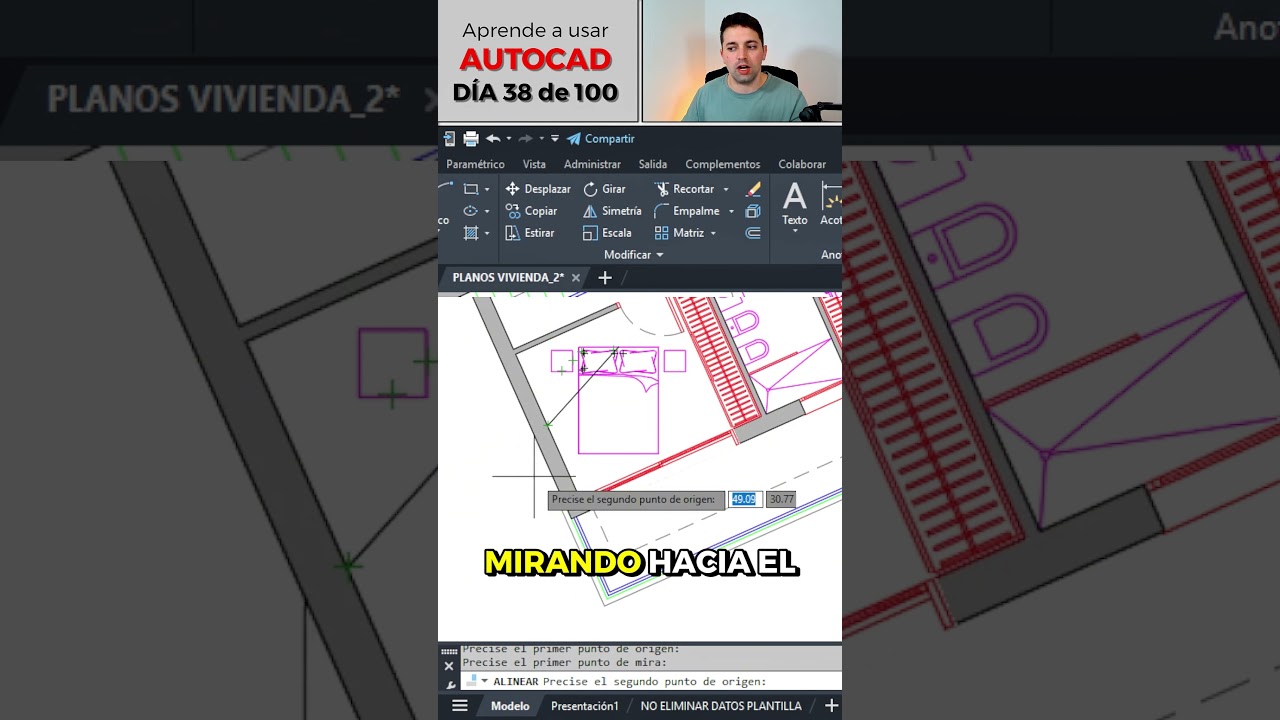Select the Ellipse draw tool

[471, 211]
